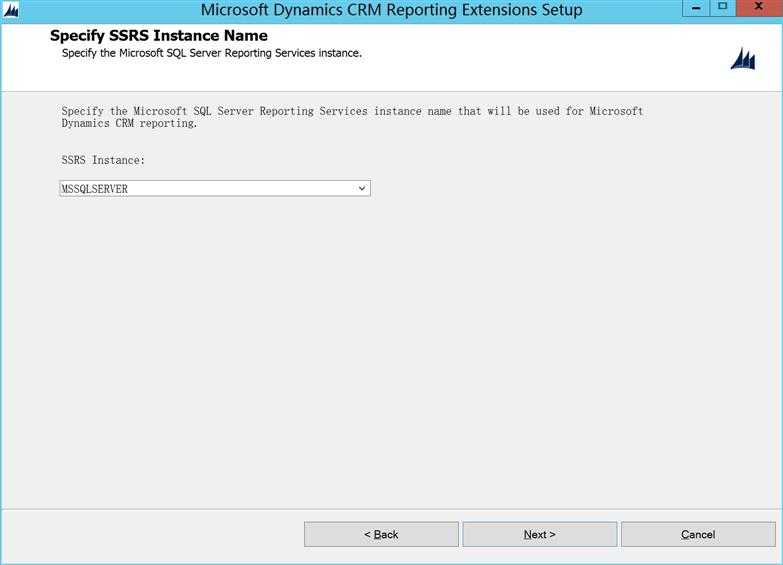
Task: Click the "Specify SSRS Instance Name" heading
Action: pos(159,35)
